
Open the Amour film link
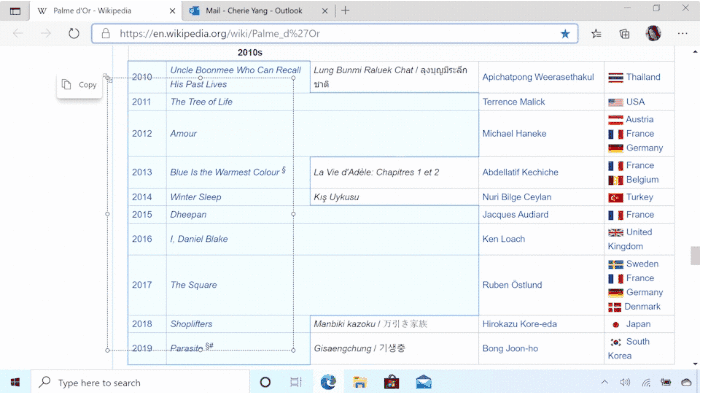(x=183, y=134)
